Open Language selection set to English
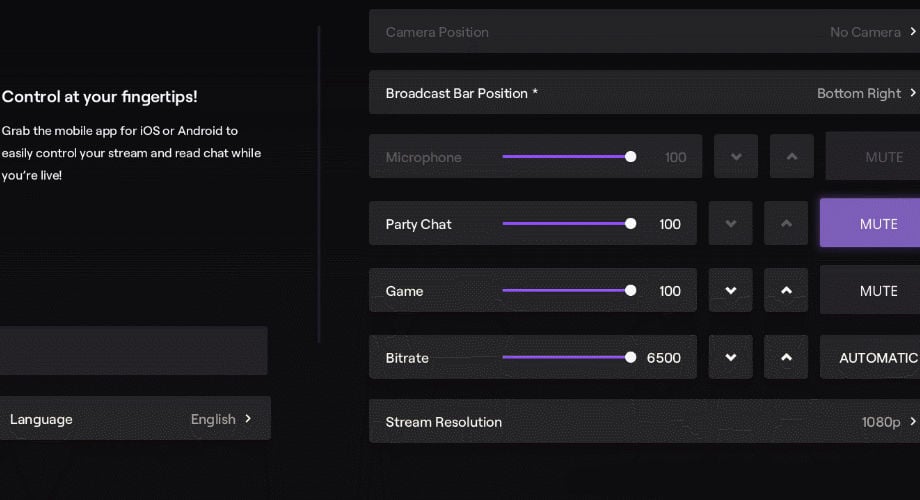Viewport: 920px width, 500px height. (x=135, y=419)
